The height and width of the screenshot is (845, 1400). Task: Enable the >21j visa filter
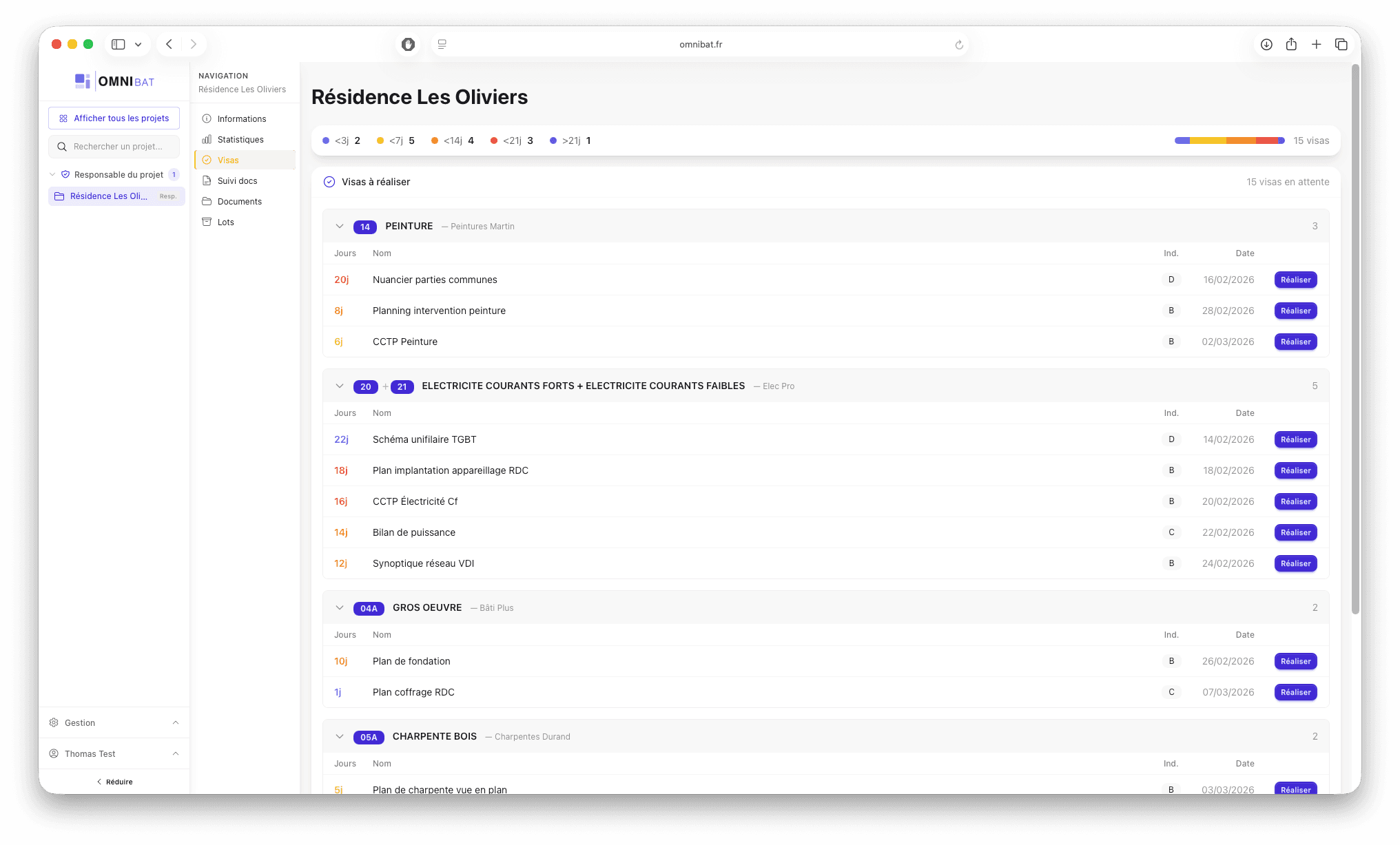click(x=570, y=140)
